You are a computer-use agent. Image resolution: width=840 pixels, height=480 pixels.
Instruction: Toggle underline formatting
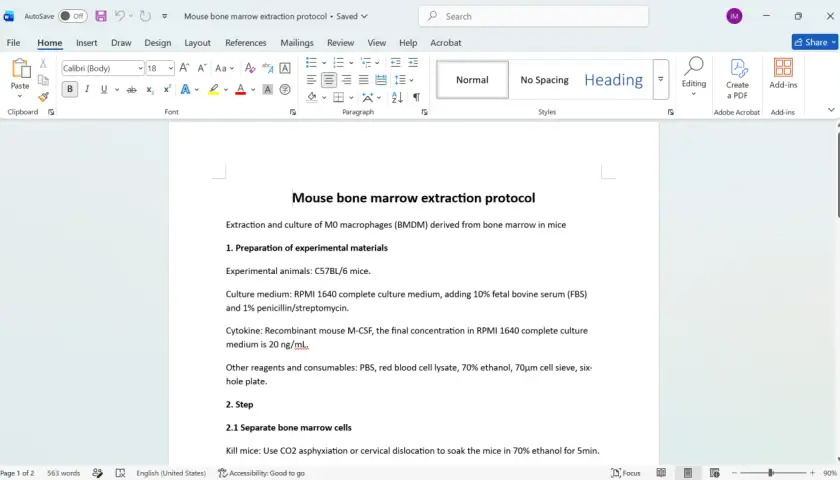point(104,89)
